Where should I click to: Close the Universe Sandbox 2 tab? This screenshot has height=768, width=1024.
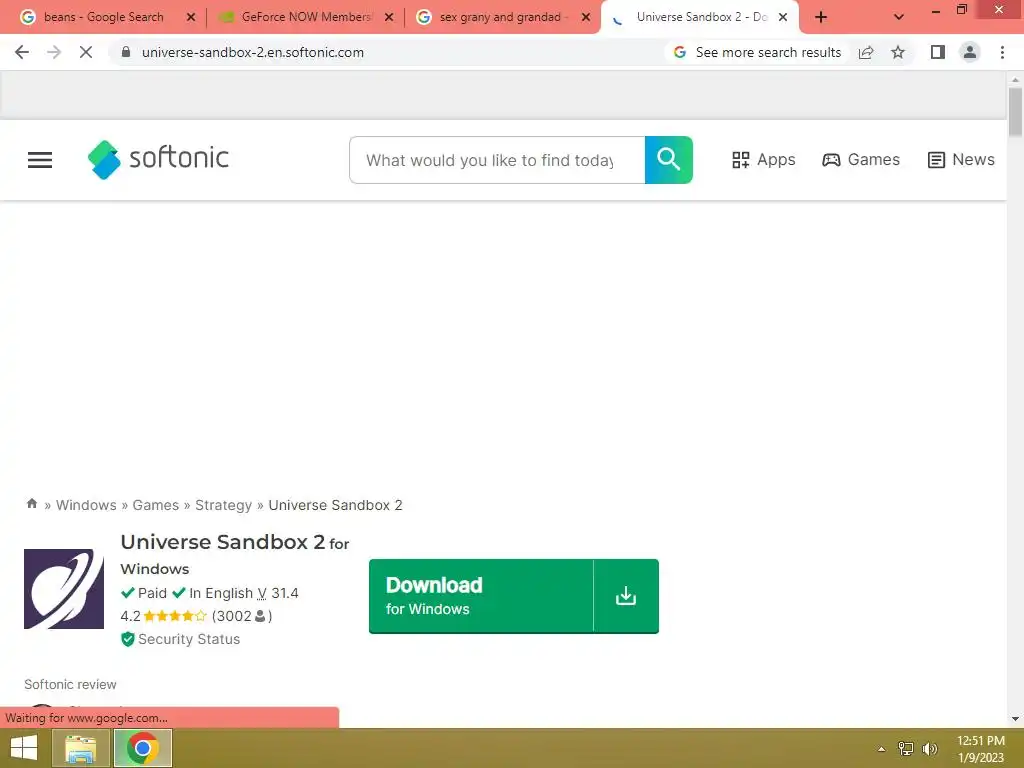pyautogui.click(x=782, y=17)
